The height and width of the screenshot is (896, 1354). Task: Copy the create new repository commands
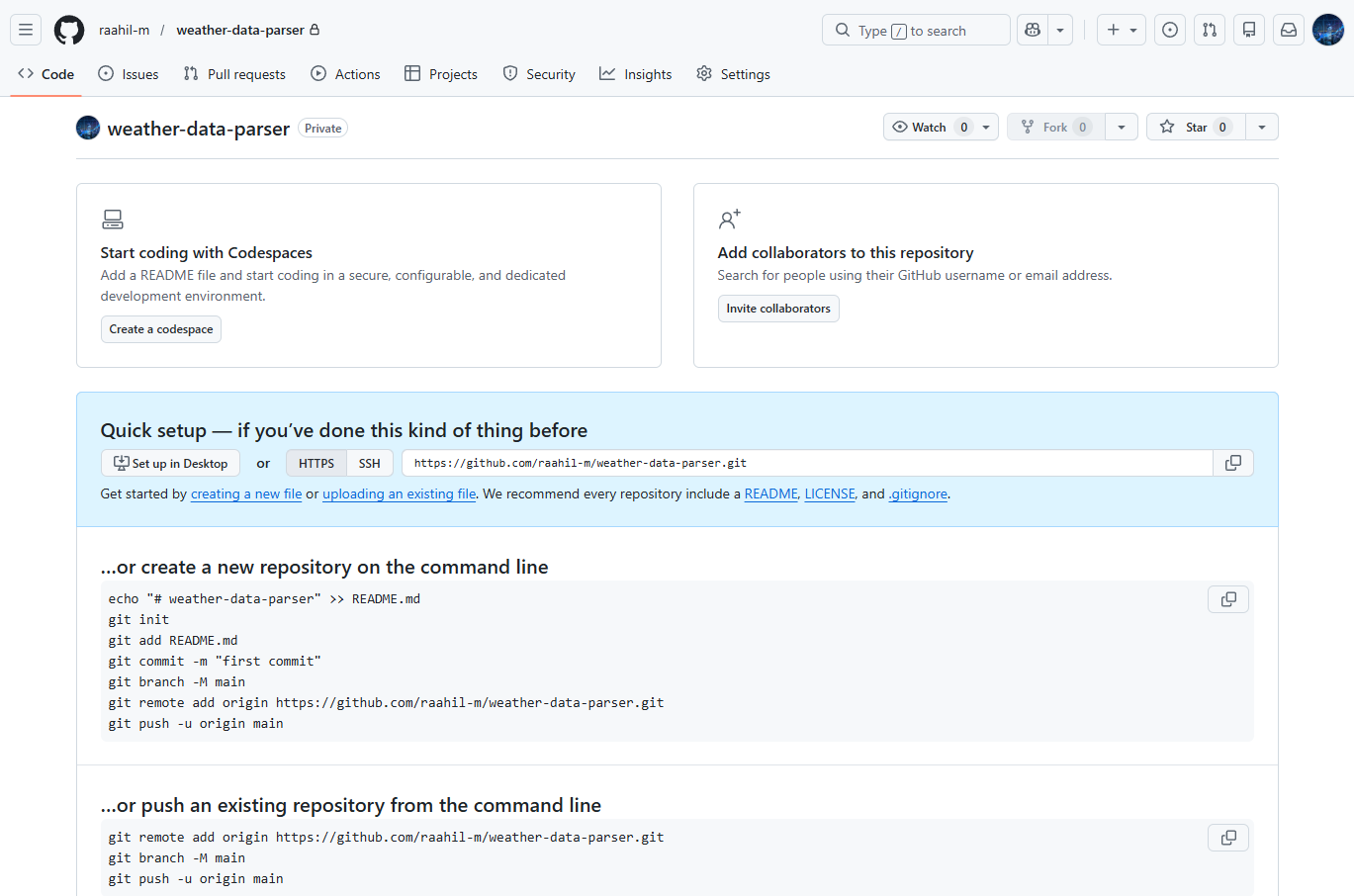(1228, 599)
